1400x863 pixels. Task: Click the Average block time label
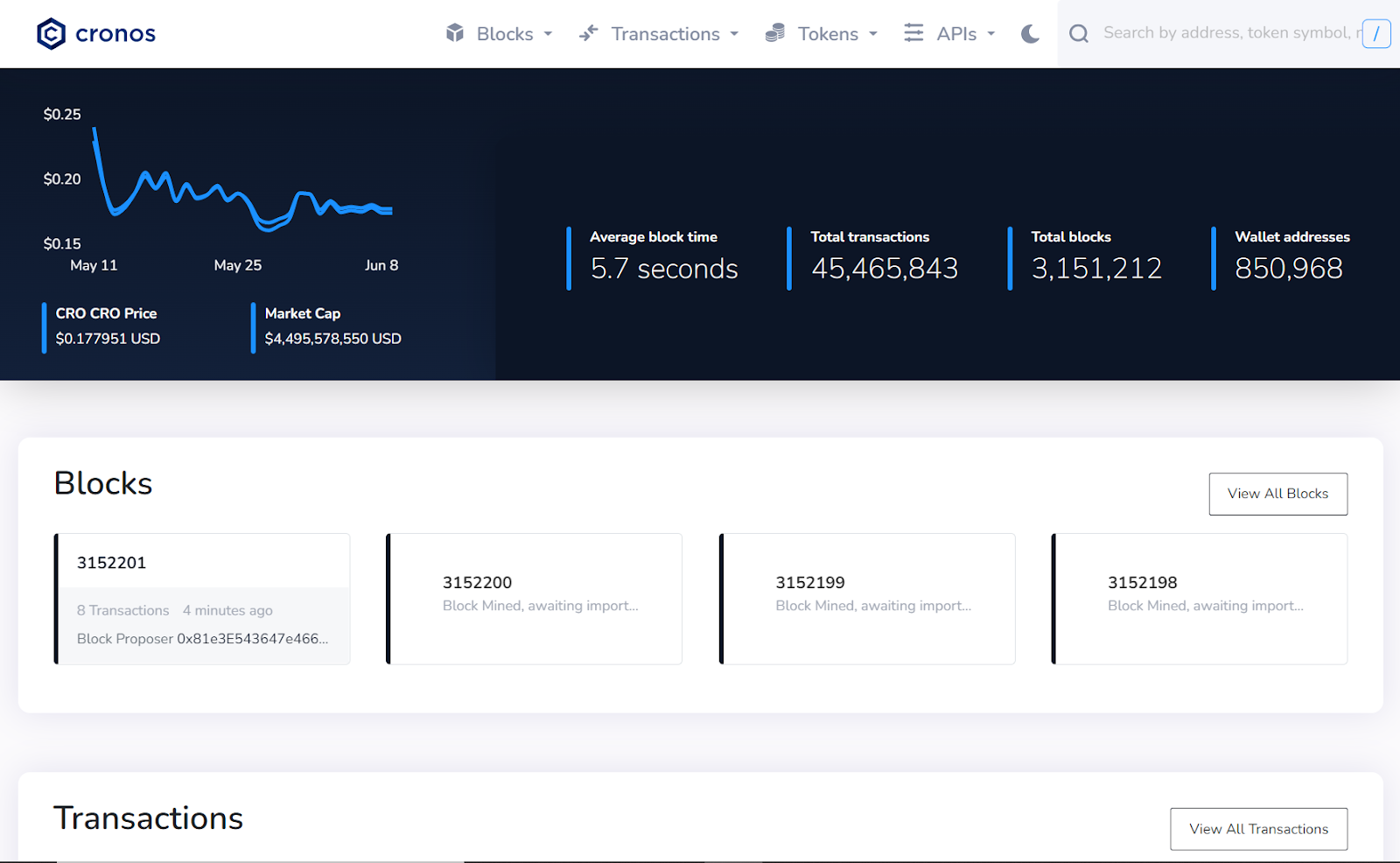[654, 237]
